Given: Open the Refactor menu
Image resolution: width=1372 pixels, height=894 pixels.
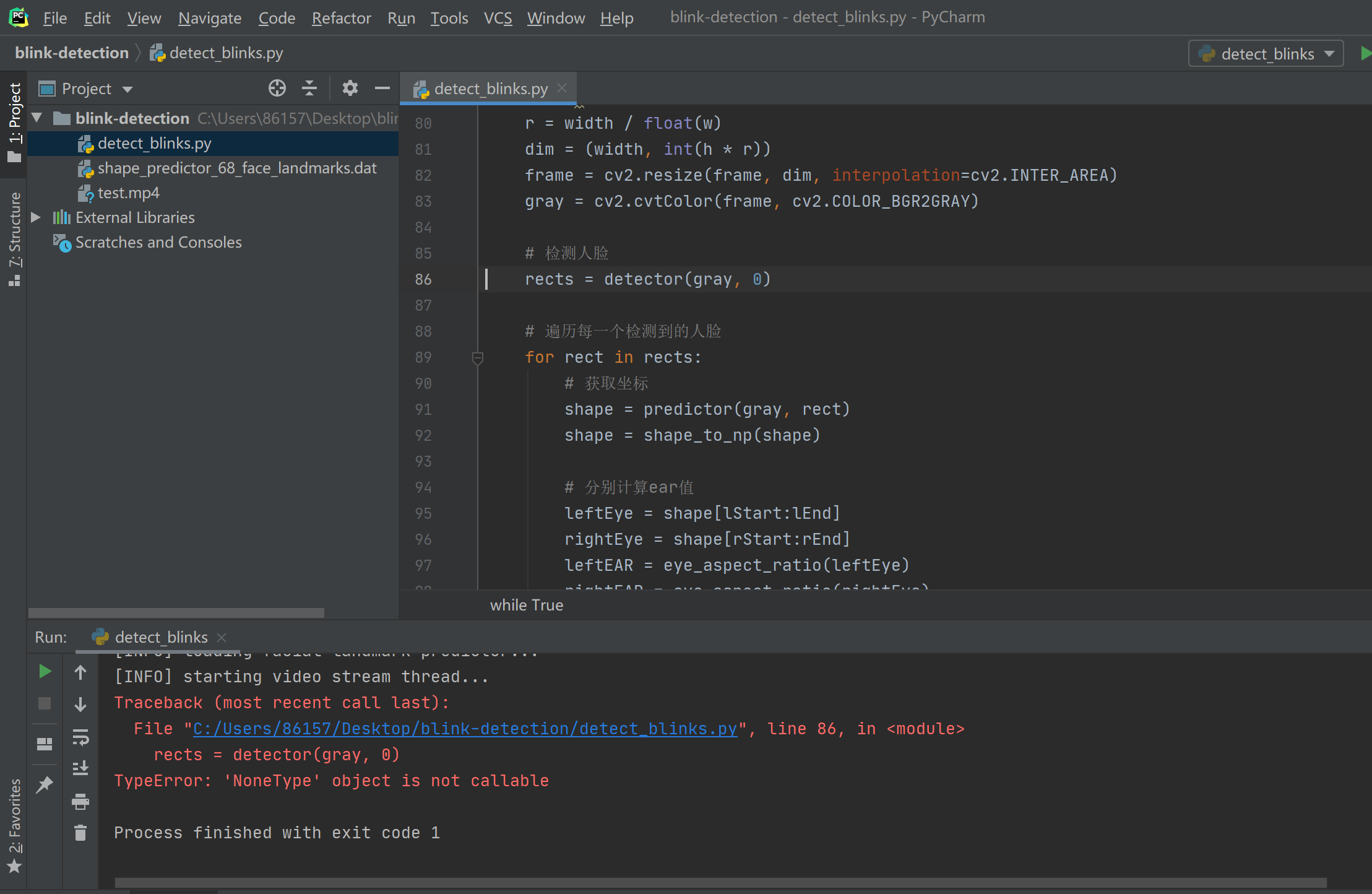Looking at the screenshot, I should coord(341,18).
